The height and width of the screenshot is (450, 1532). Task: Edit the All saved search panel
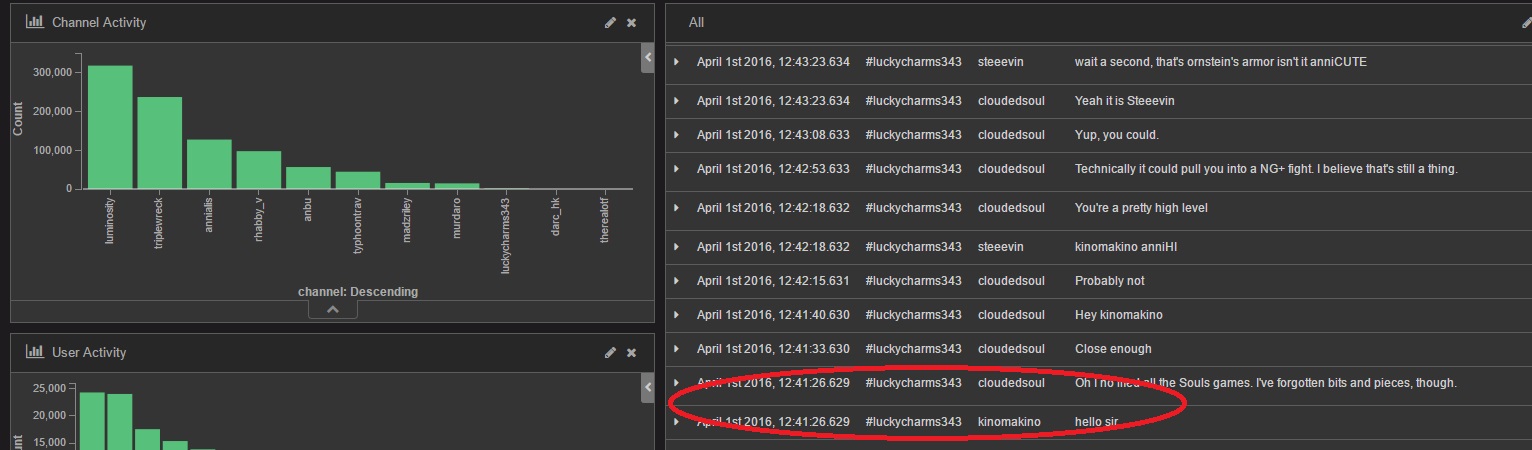[x=1525, y=22]
